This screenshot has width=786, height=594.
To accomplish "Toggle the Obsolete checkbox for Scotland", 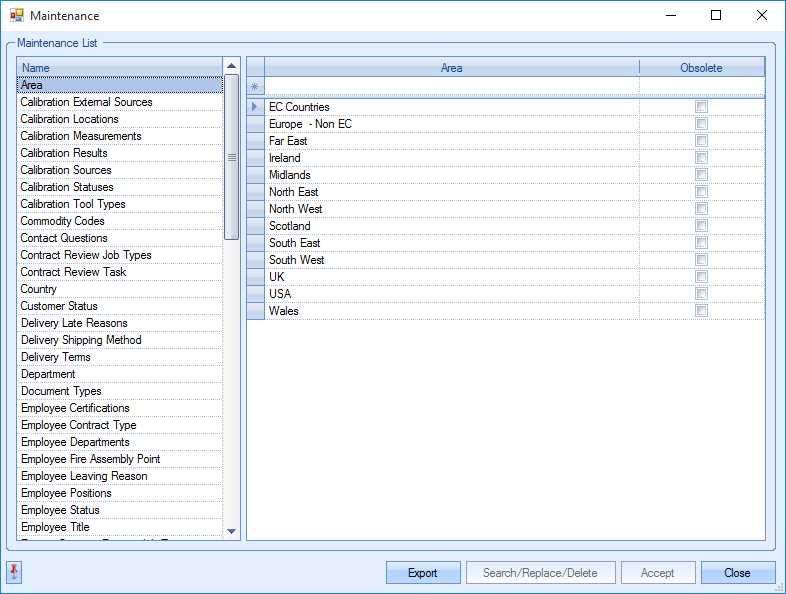I will pyautogui.click(x=701, y=226).
